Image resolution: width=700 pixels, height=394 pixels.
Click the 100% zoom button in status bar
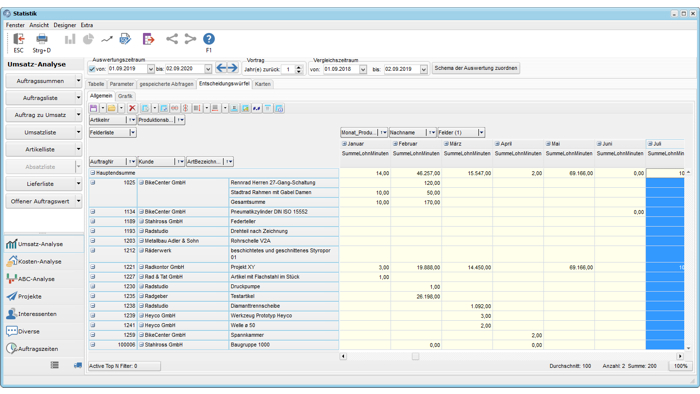[x=680, y=366]
